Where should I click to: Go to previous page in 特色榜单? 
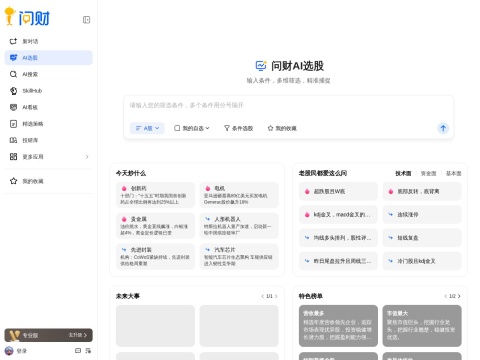[446, 296]
